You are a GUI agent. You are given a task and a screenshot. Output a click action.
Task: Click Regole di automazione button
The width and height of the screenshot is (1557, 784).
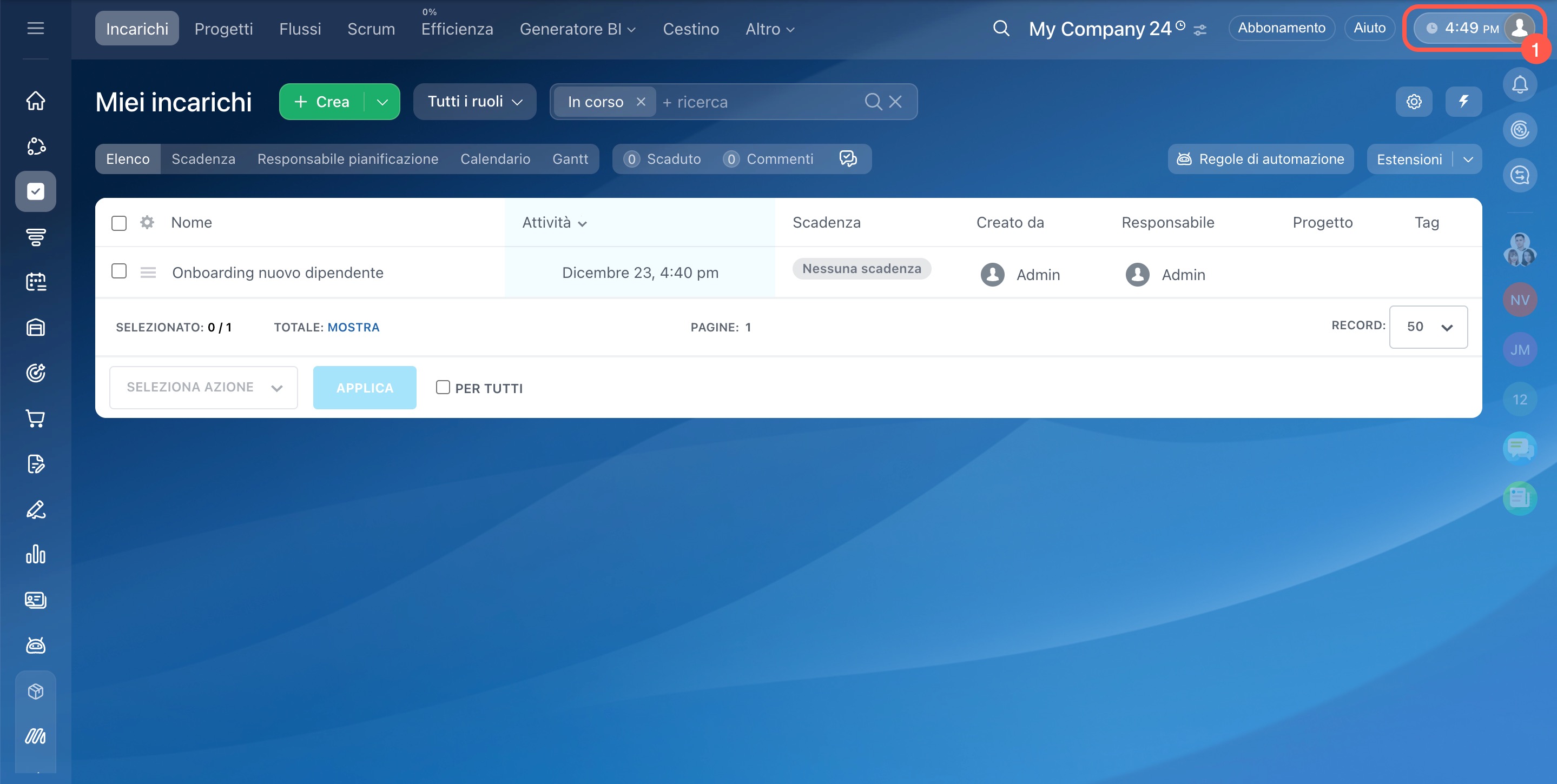pos(1260,159)
